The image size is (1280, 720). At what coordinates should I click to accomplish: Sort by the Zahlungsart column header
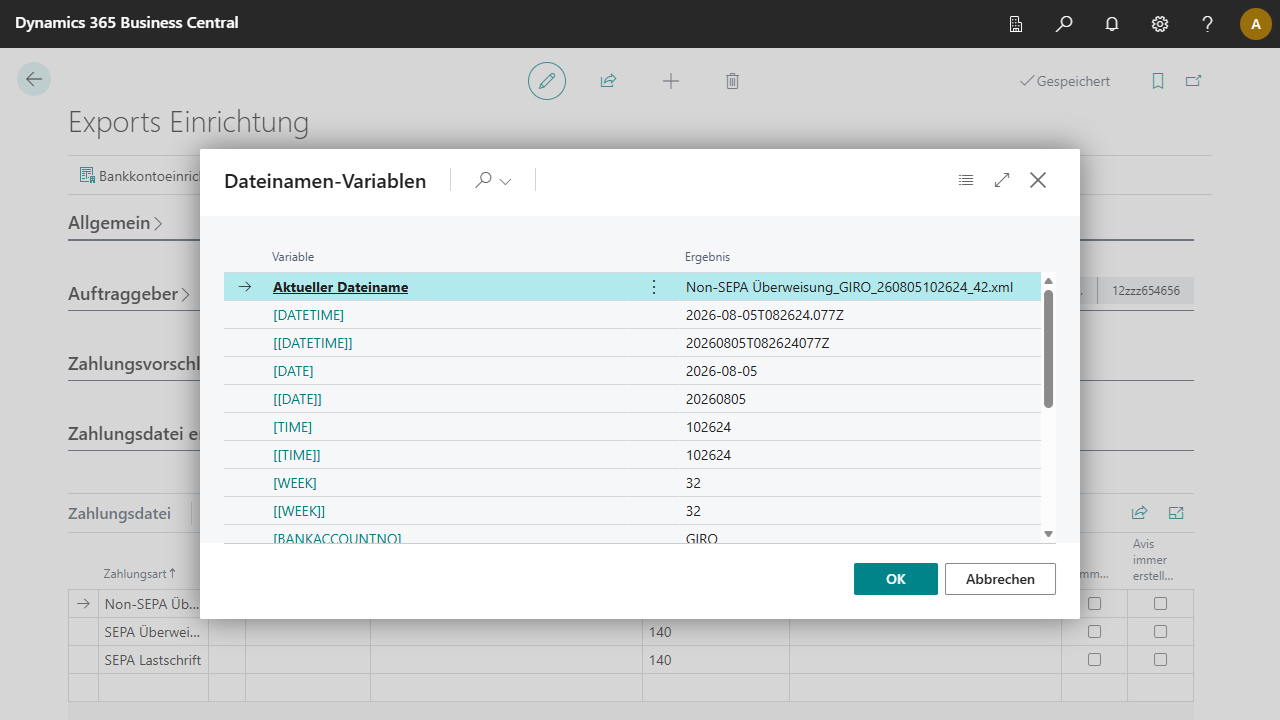140,574
